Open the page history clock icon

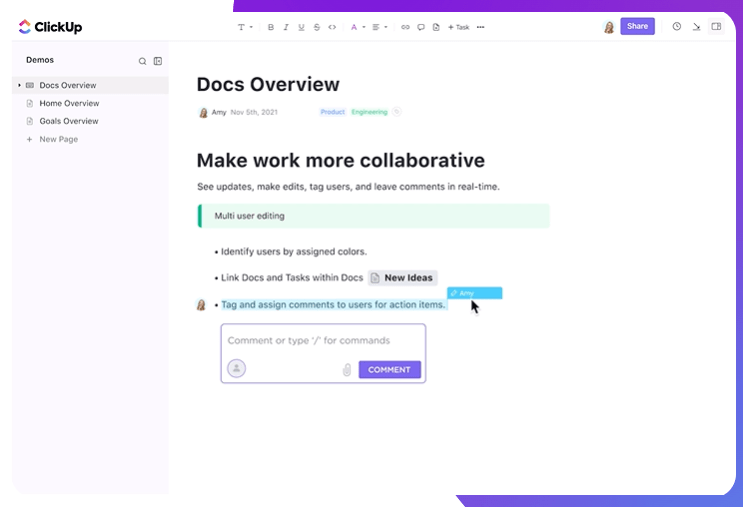click(x=677, y=27)
